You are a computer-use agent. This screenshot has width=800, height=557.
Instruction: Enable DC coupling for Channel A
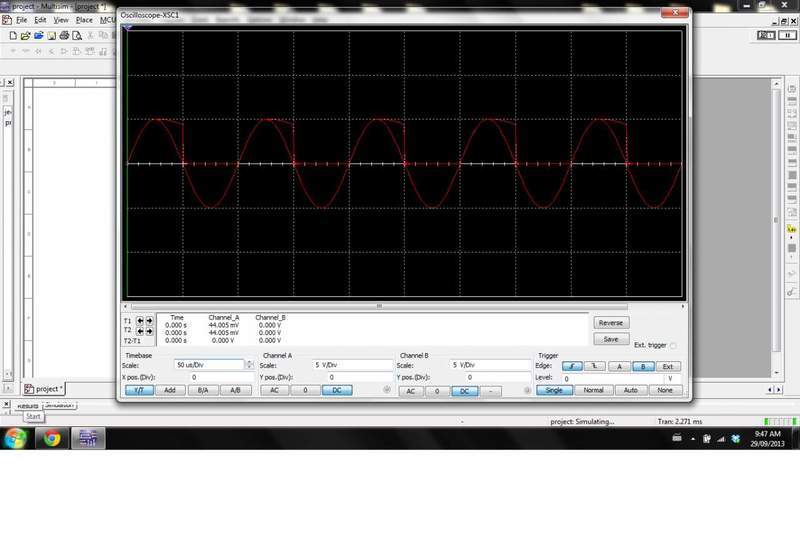click(x=336, y=391)
